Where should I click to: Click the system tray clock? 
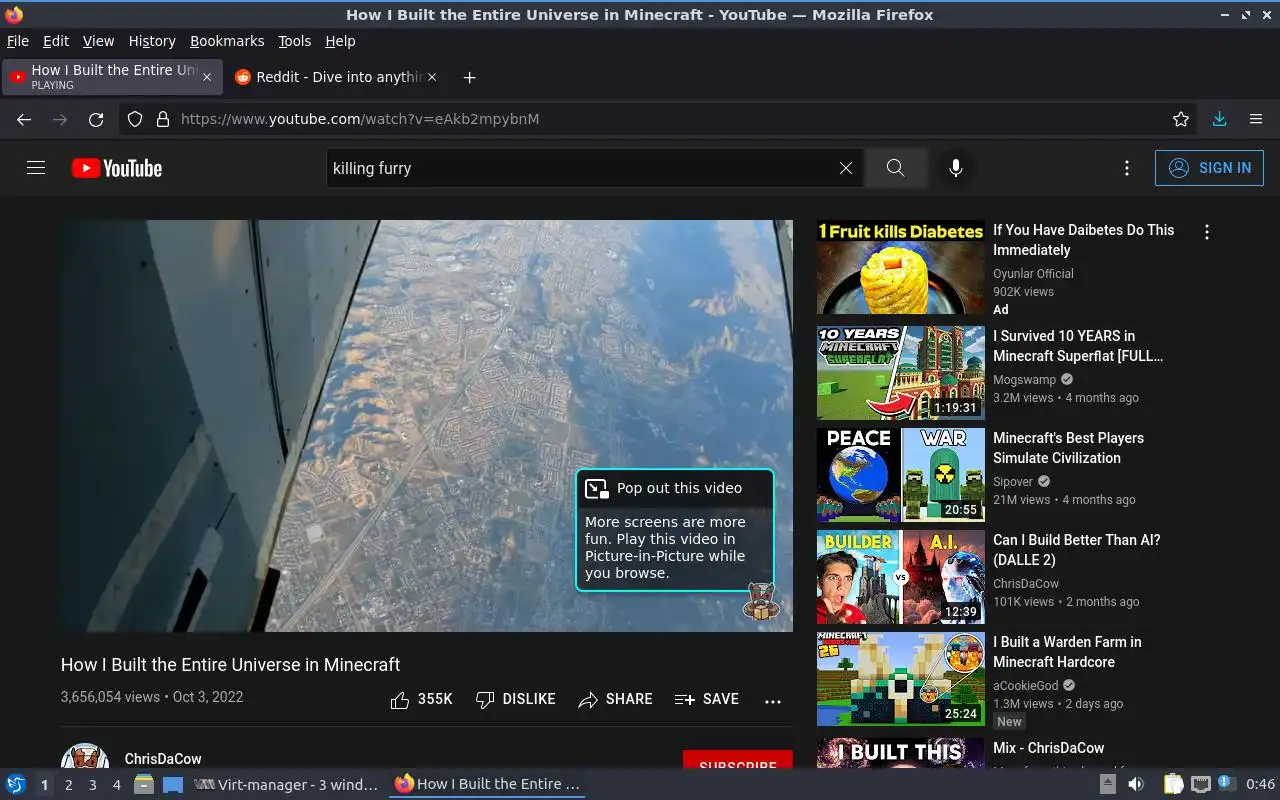tap(1260, 785)
